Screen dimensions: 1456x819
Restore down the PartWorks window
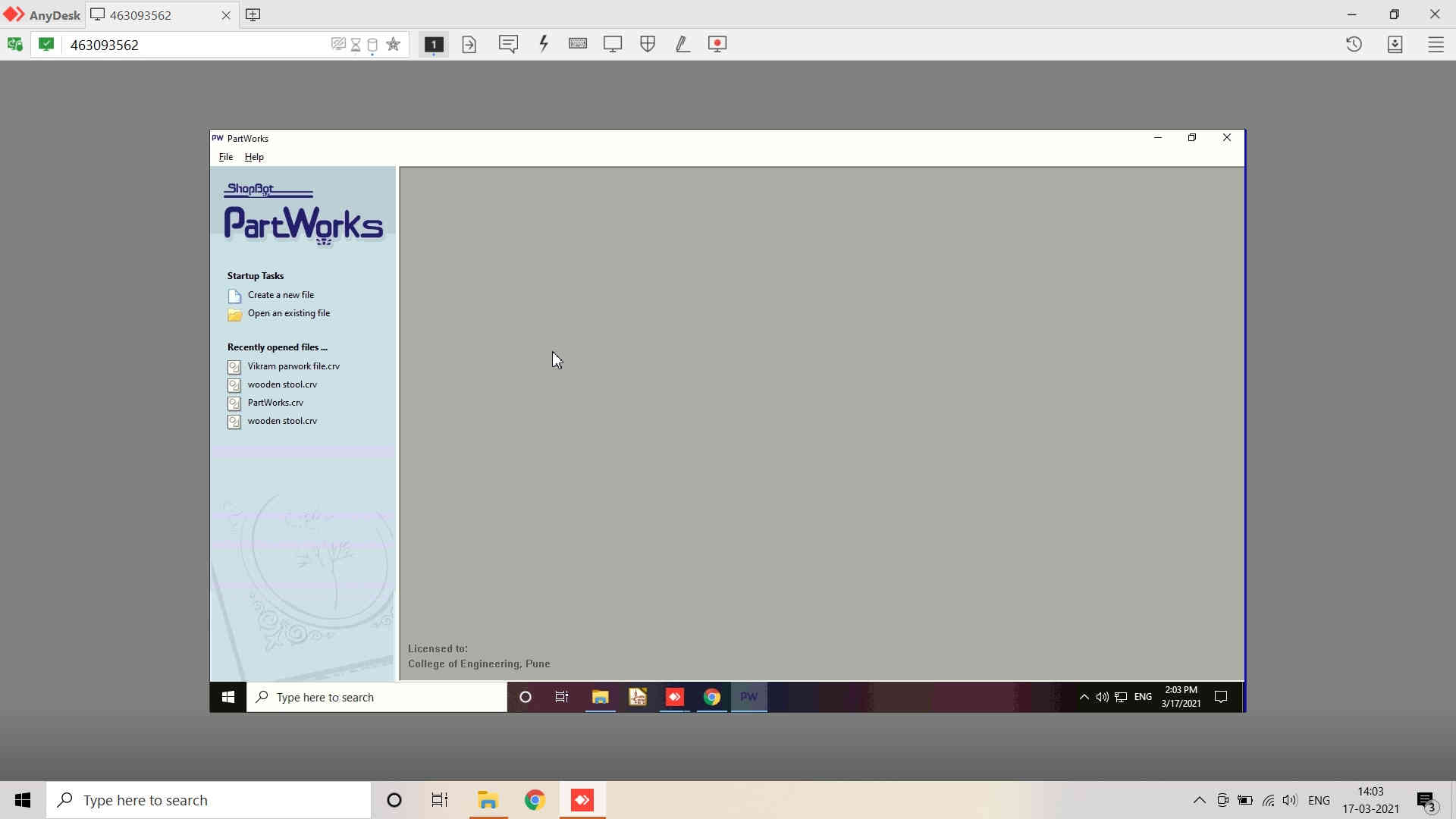point(1192,137)
